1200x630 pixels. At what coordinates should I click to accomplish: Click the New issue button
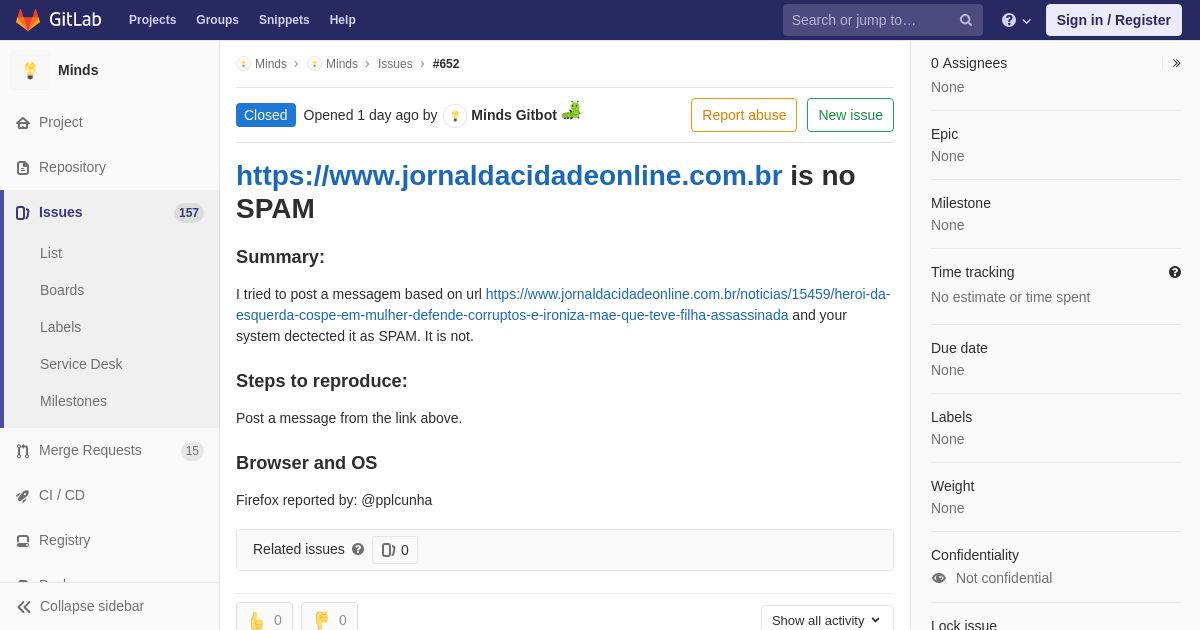click(850, 115)
